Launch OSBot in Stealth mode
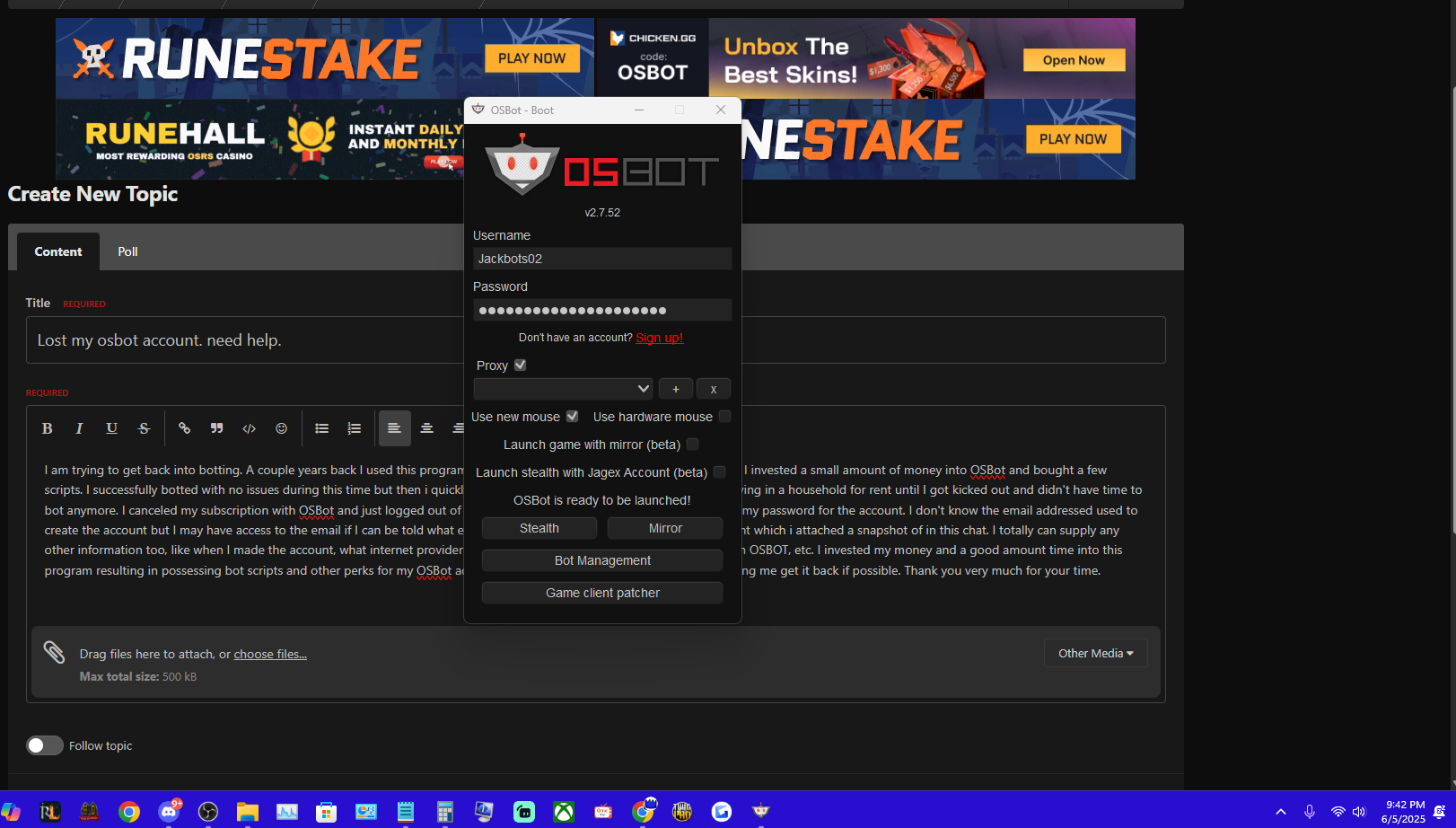1456x828 pixels. (x=539, y=528)
